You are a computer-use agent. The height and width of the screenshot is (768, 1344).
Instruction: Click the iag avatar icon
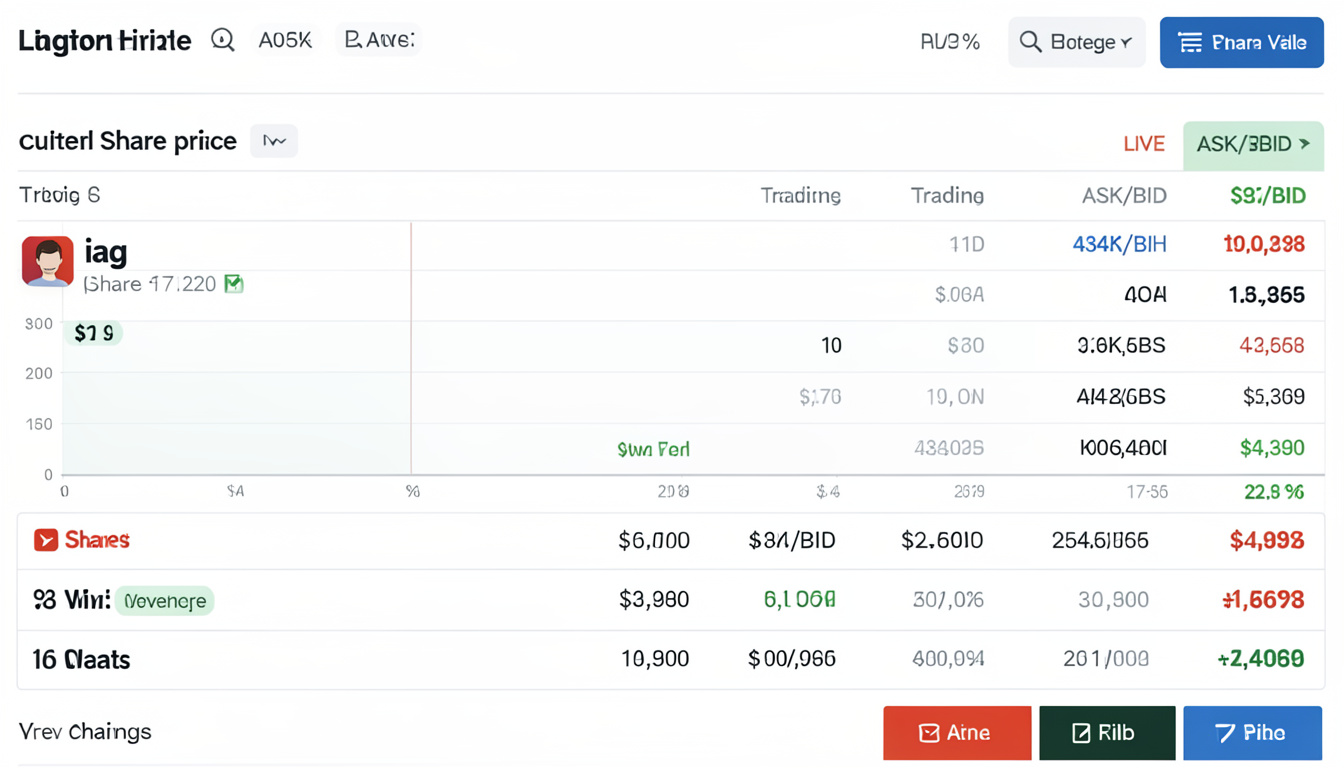(48, 262)
